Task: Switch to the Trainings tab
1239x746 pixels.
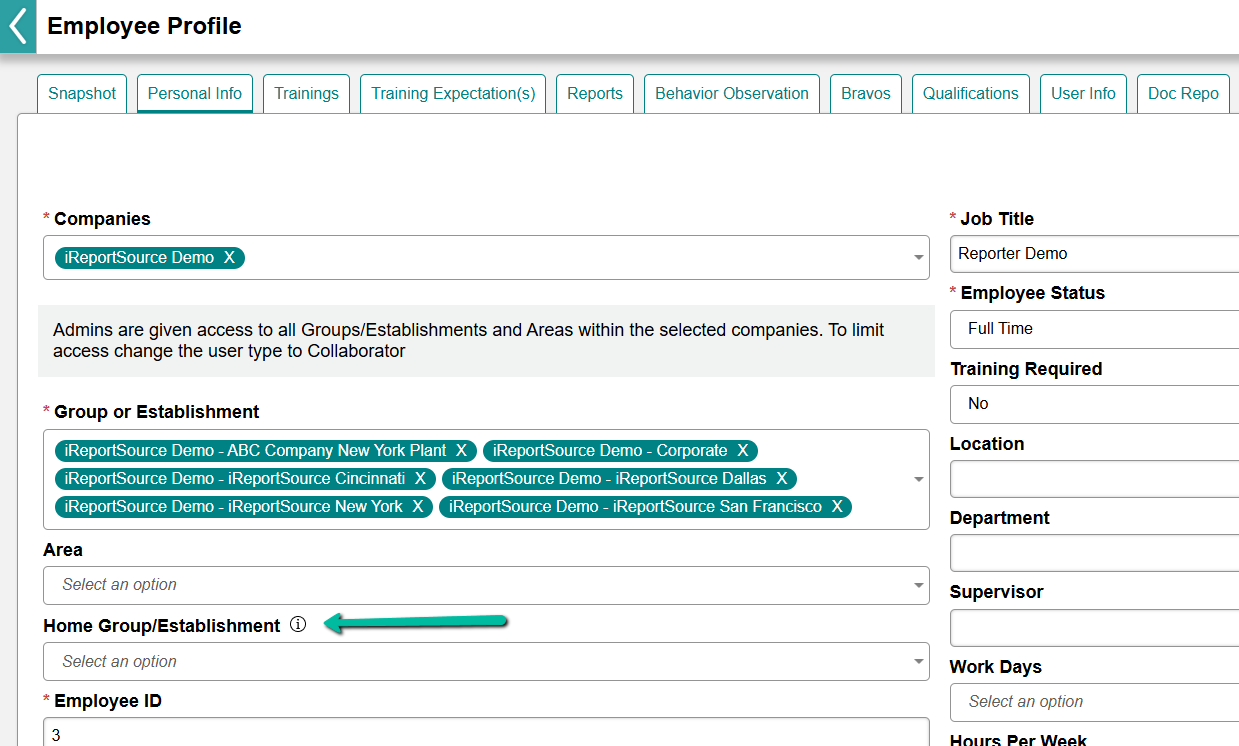Action: point(307,93)
